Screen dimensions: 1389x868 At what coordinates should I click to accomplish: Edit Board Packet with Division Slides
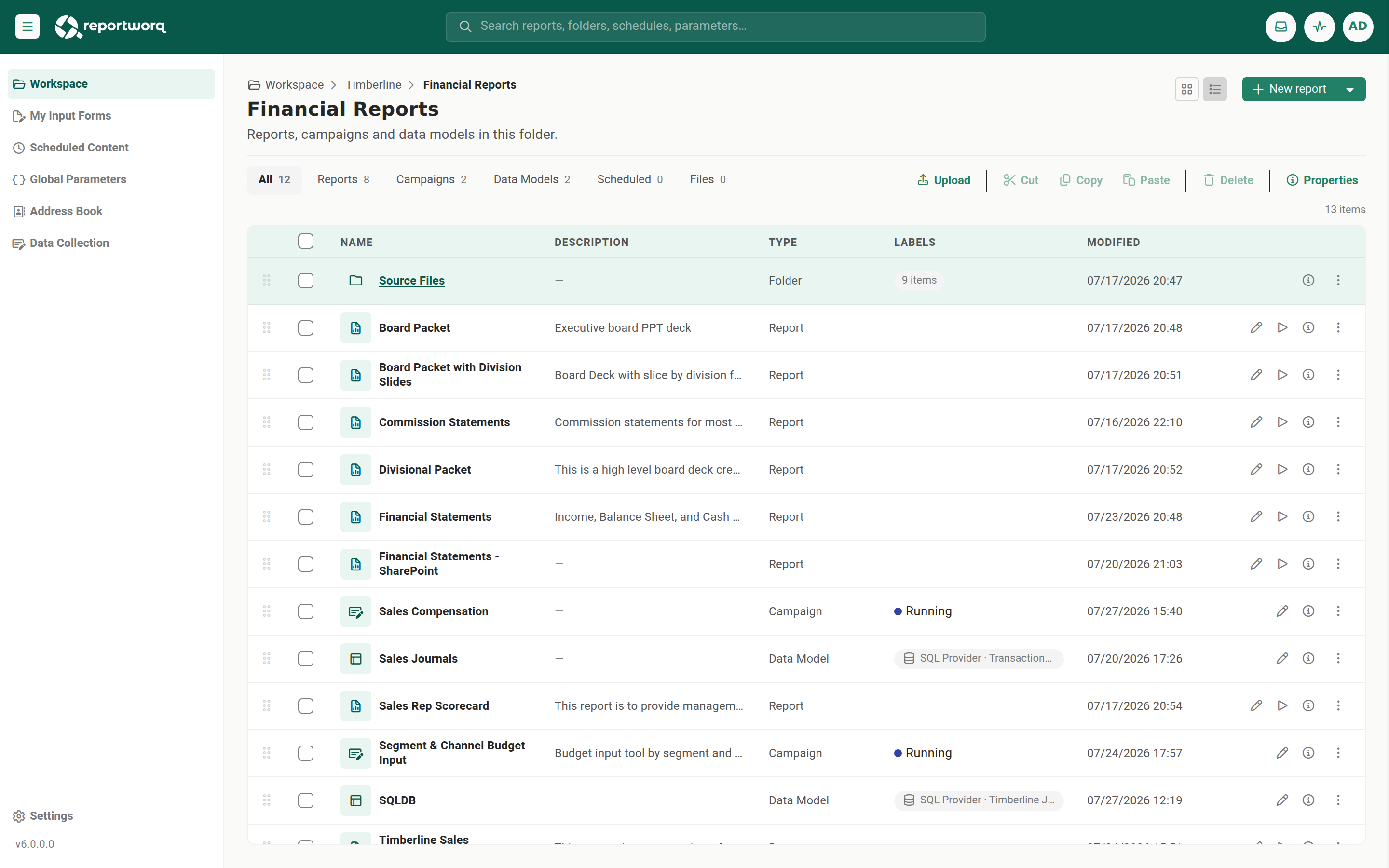[x=1256, y=375]
